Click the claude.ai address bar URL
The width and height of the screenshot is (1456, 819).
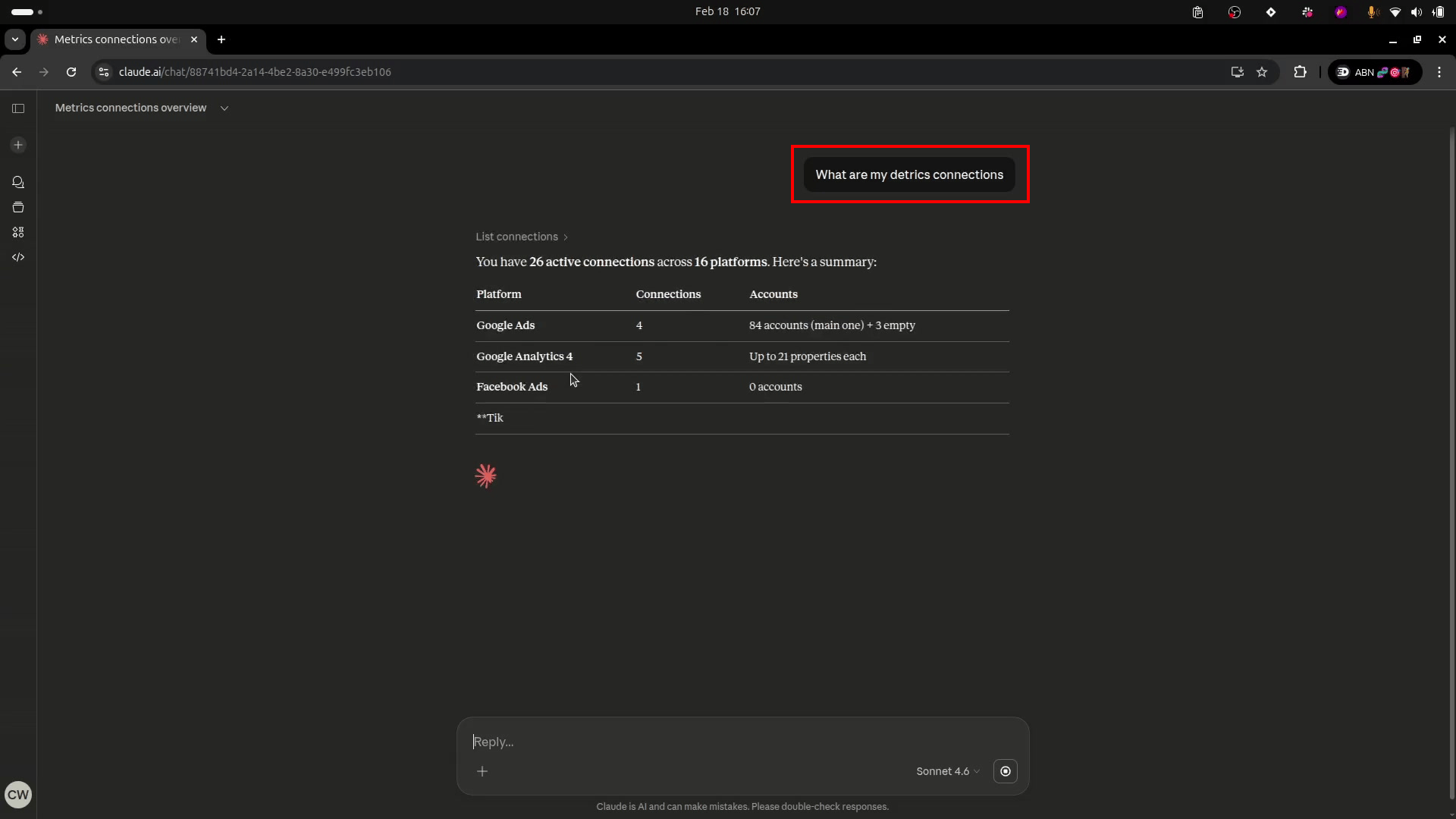(x=255, y=72)
